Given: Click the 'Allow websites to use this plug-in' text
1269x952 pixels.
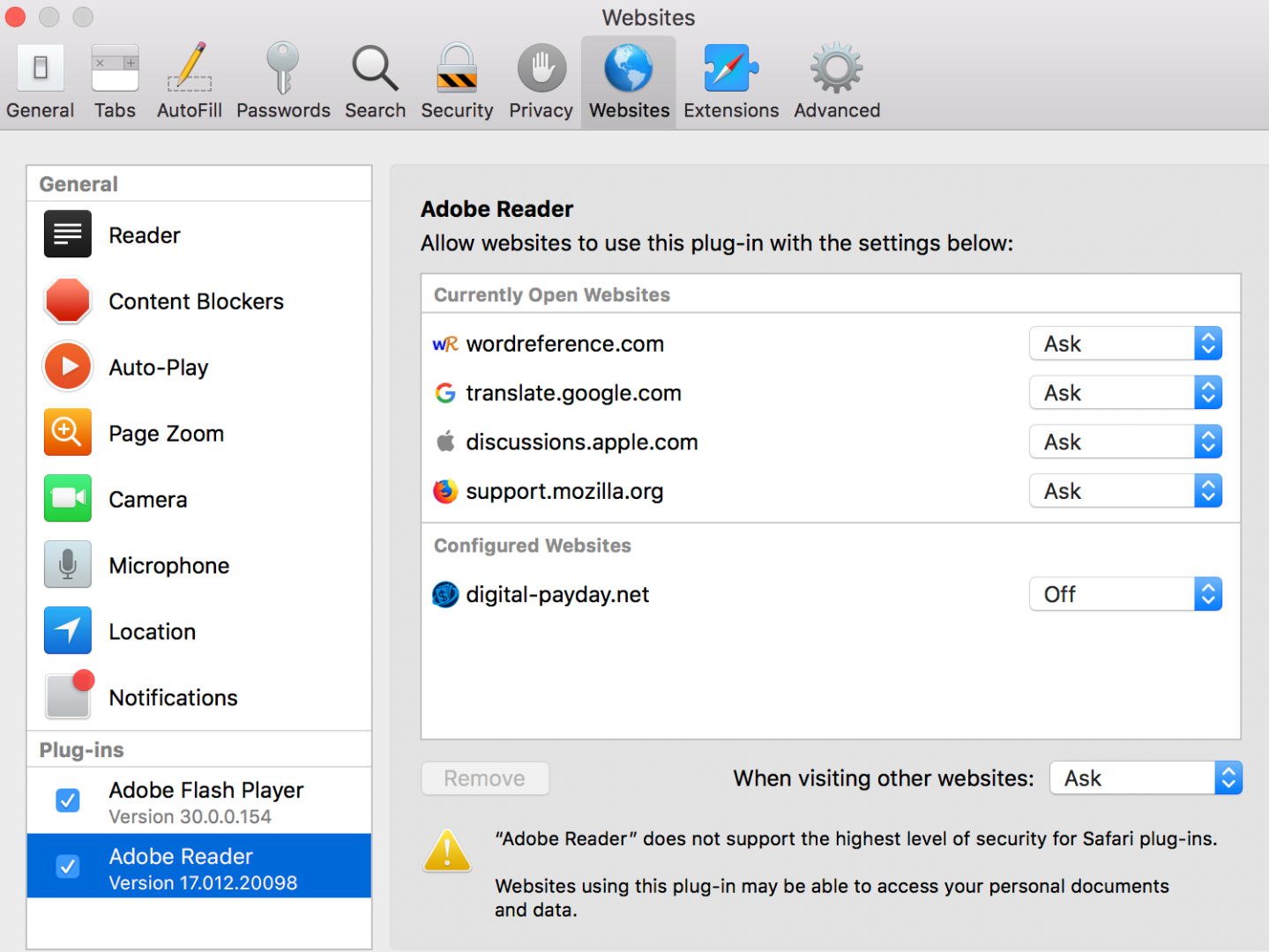Looking at the screenshot, I should click(x=717, y=243).
